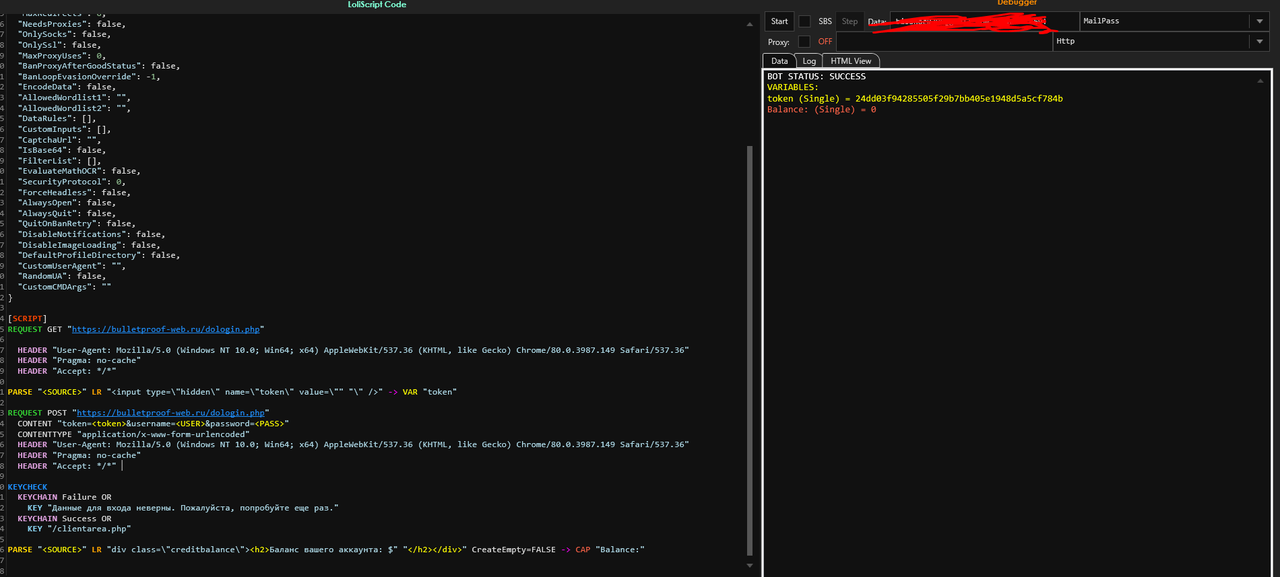This screenshot has height=577, width=1280.
Task: Click the KEYCHAIN Failure OR line
Action: click(65, 497)
